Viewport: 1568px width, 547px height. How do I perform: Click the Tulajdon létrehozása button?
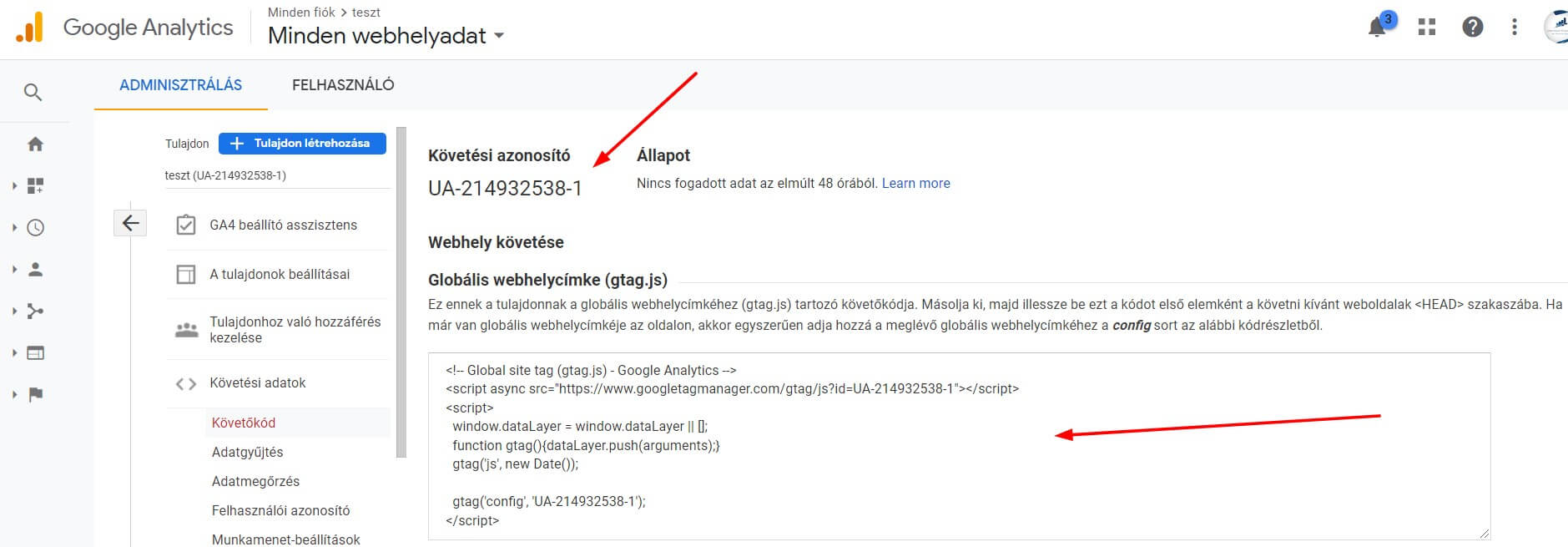(x=302, y=144)
